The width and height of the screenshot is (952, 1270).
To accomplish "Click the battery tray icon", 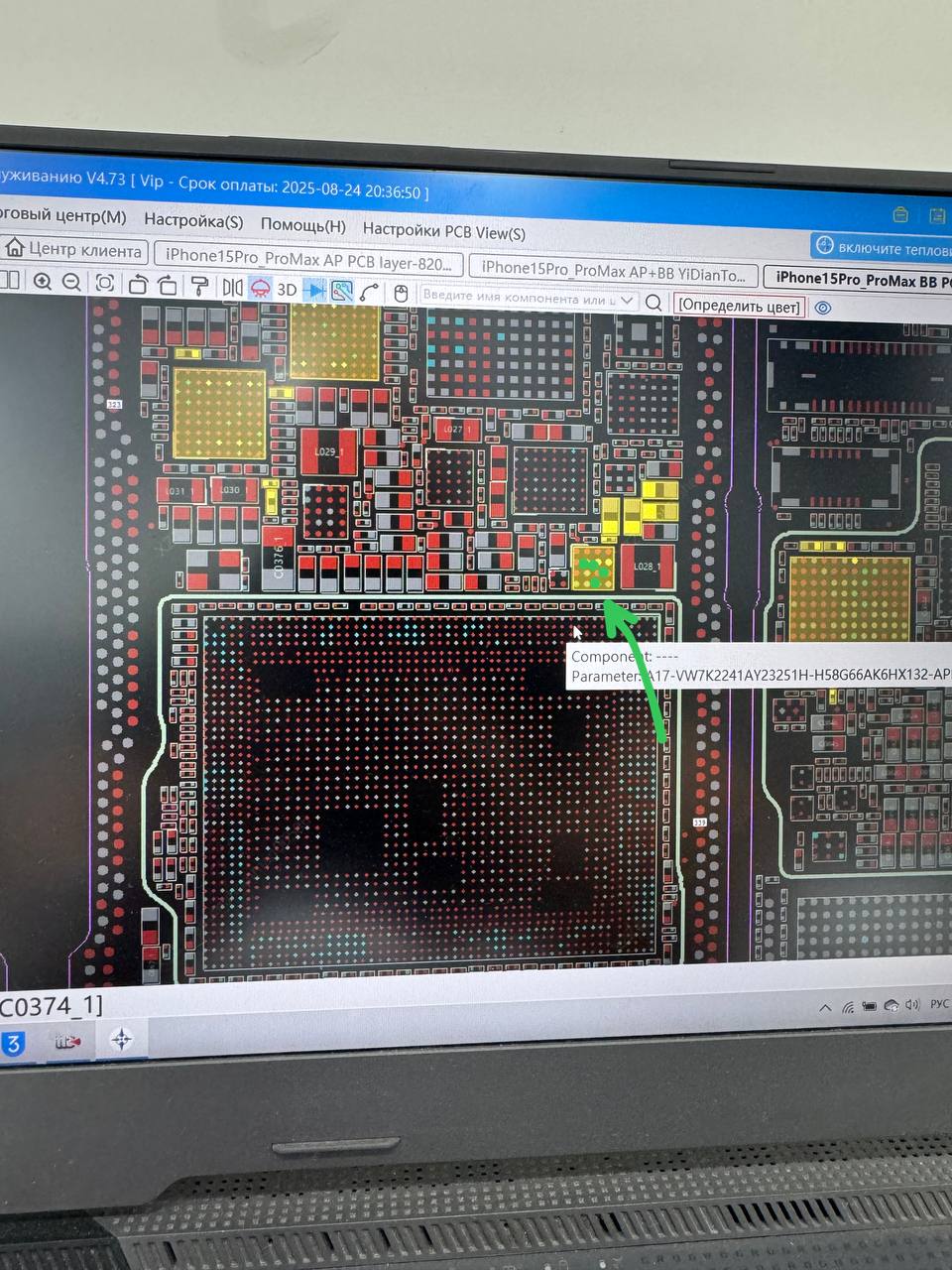I will (x=870, y=1007).
